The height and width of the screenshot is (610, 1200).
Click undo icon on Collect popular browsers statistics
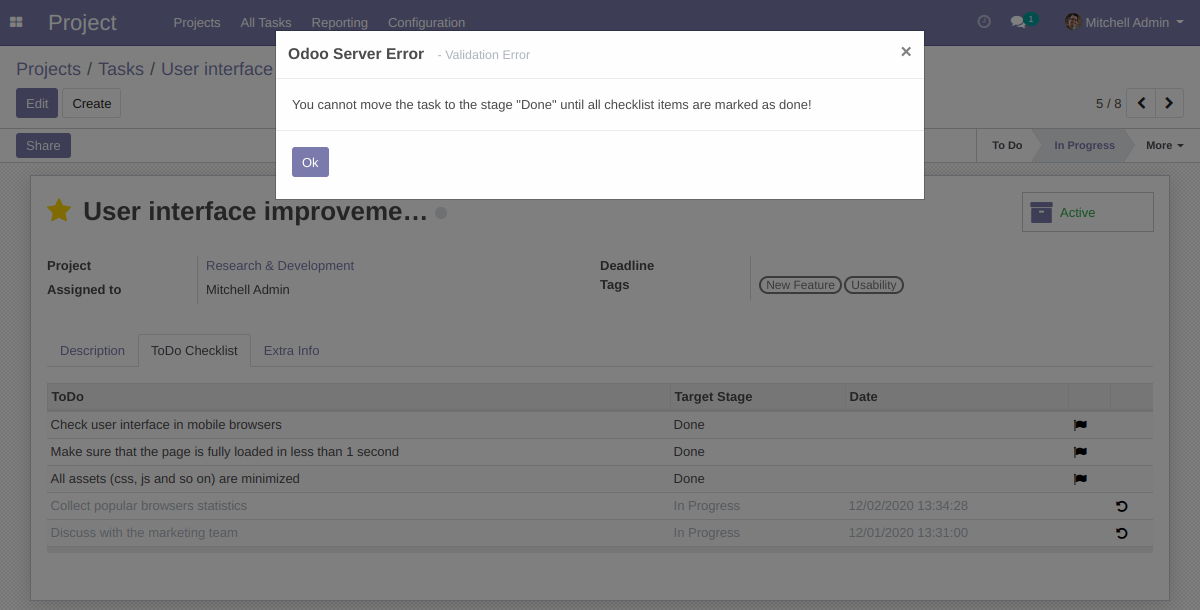coord(1121,506)
